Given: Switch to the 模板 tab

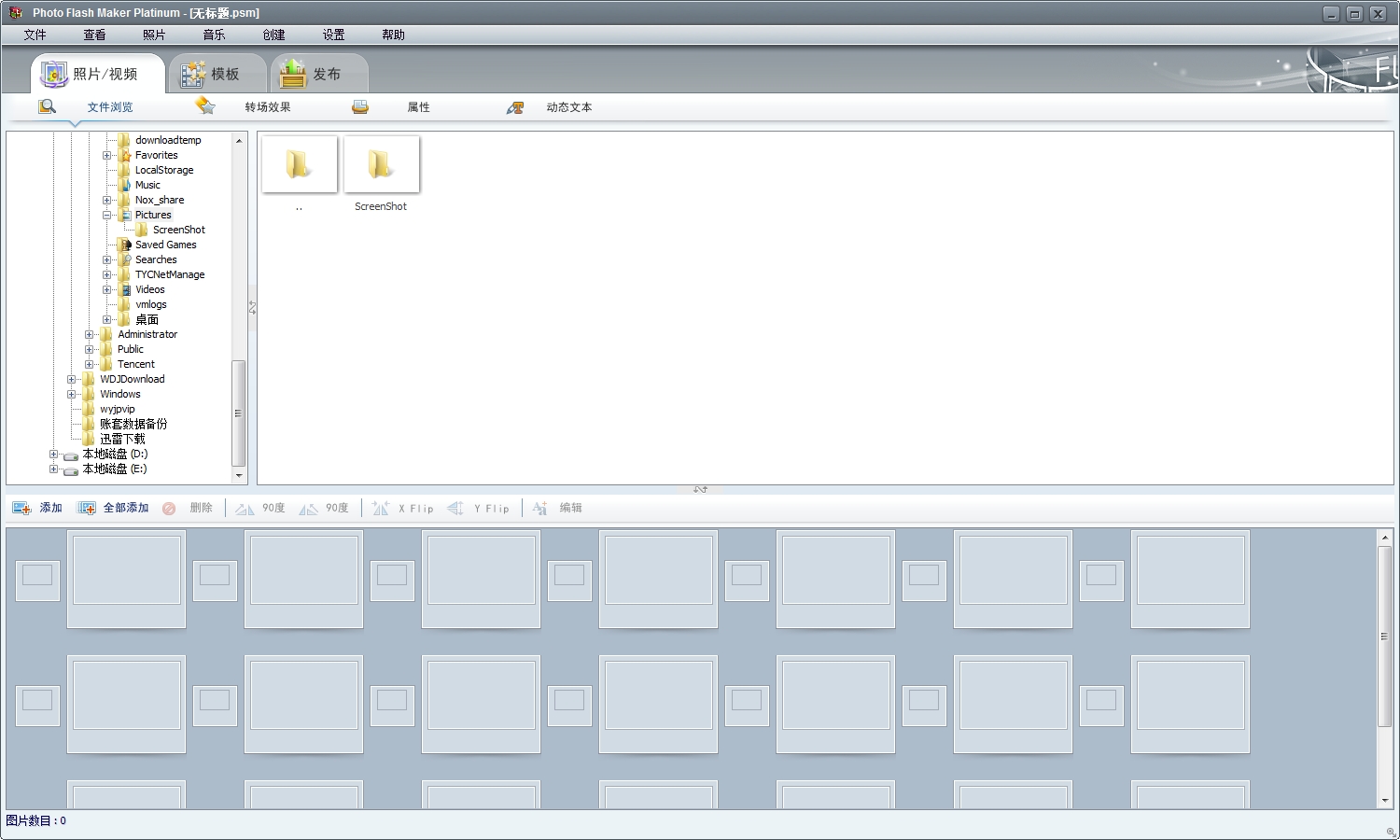Looking at the screenshot, I should [217, 74].
